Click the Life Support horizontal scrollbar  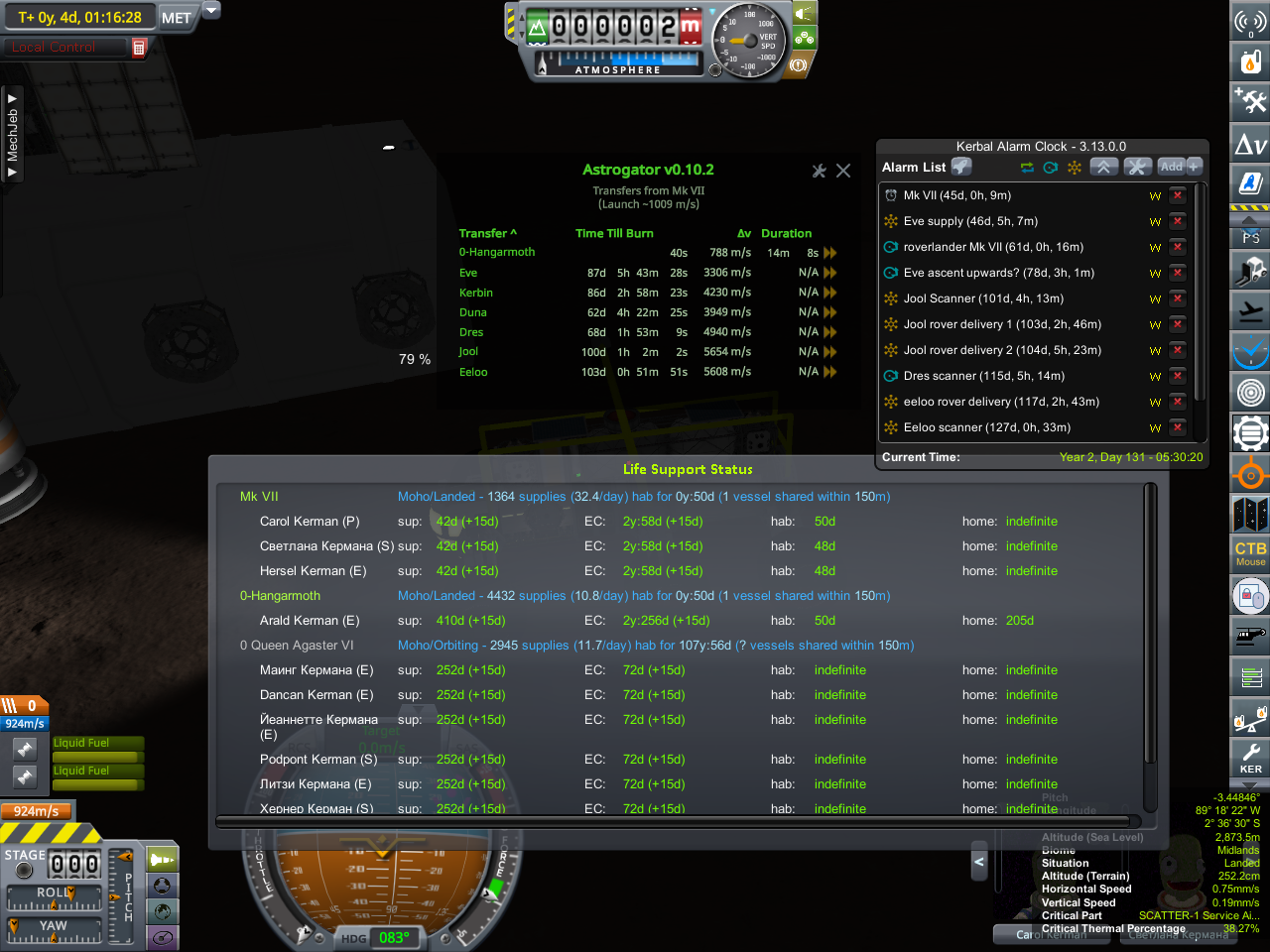[x=679, y=821]
